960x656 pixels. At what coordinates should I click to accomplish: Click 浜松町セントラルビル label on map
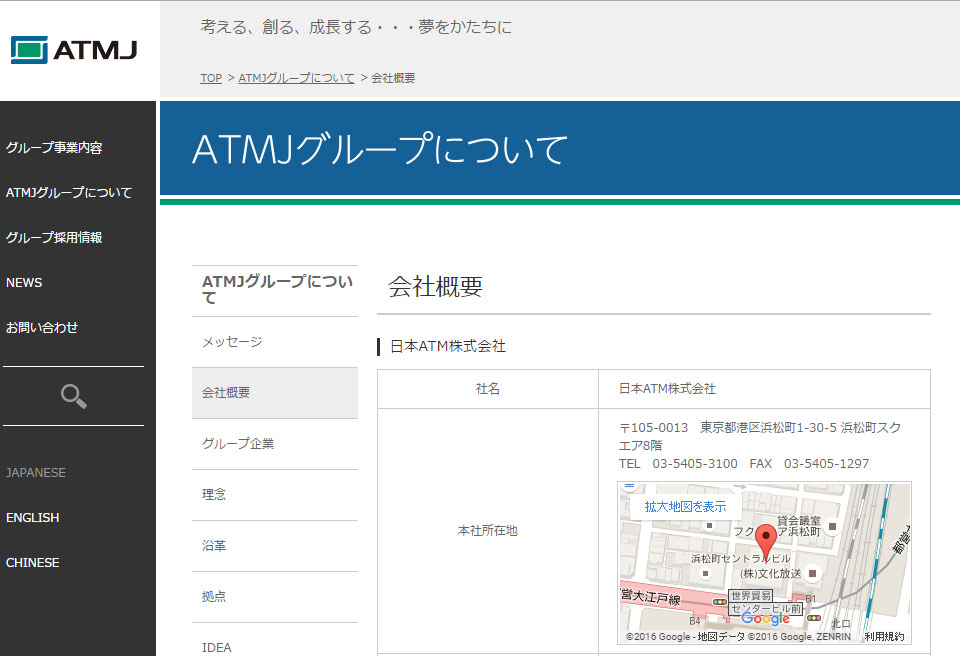pyautogui.click(x=741, y=559)
